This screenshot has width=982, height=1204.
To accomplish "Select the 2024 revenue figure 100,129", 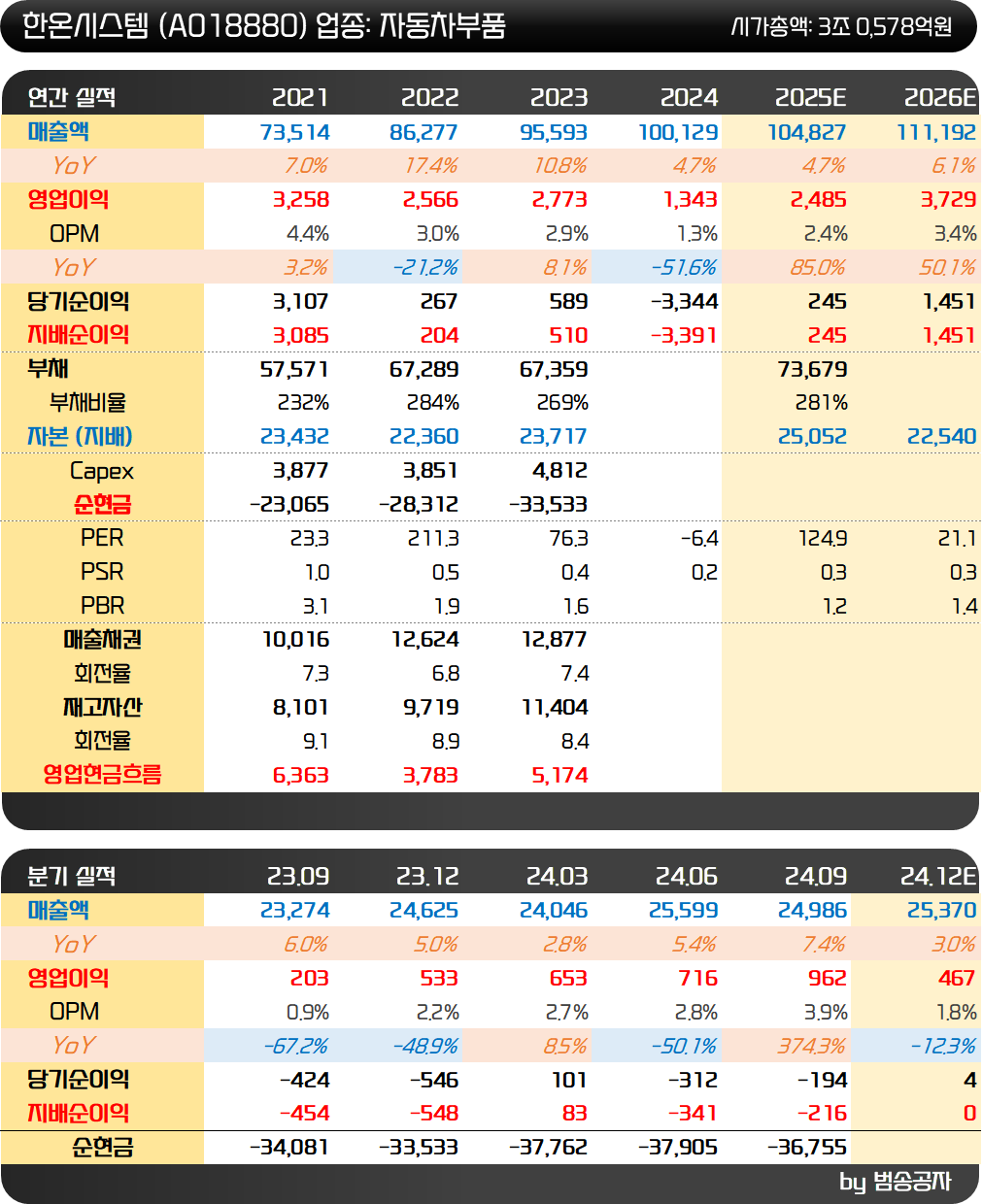I will click(678, 132).
